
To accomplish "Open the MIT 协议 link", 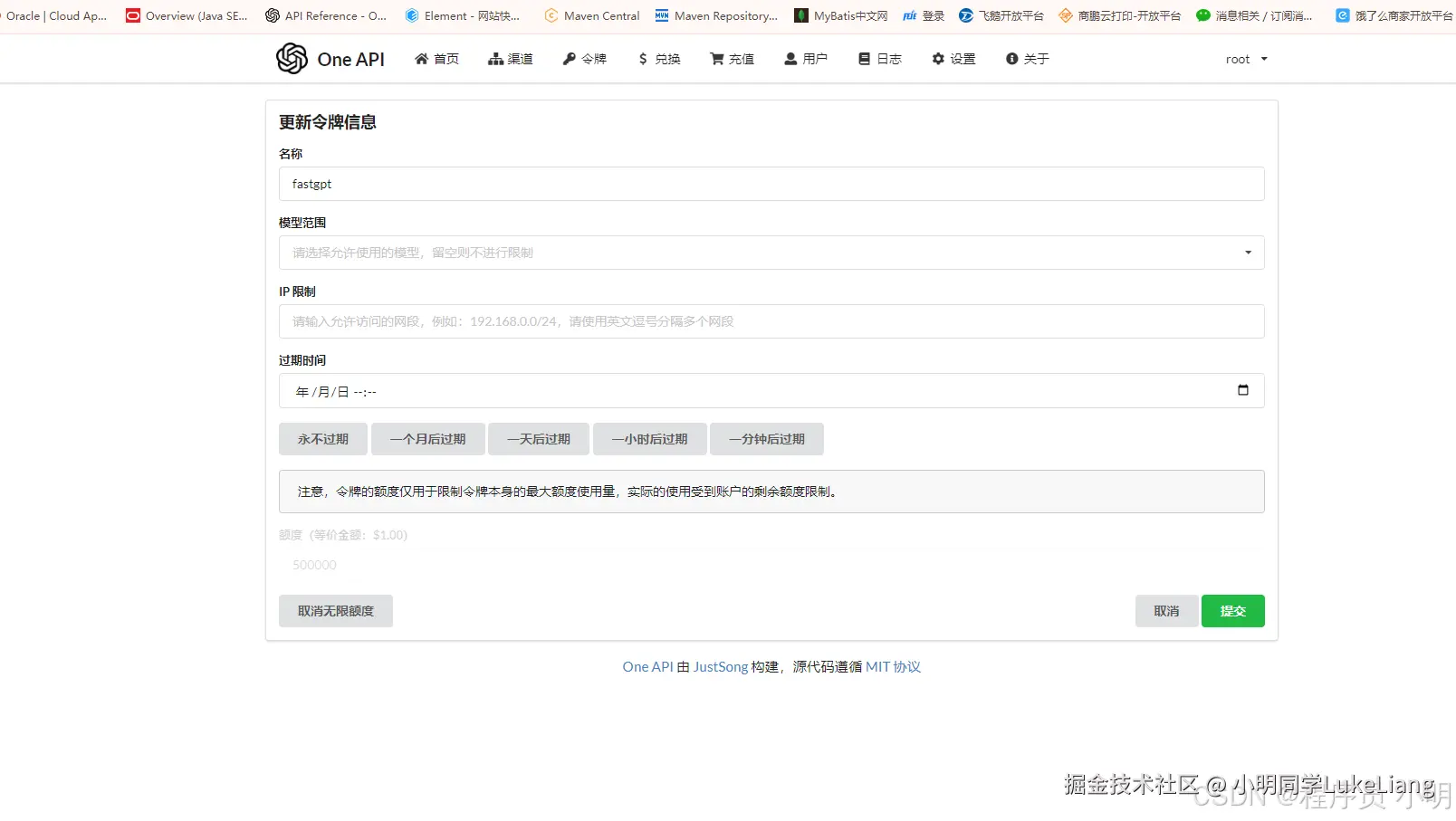I will tap(893, 666).
